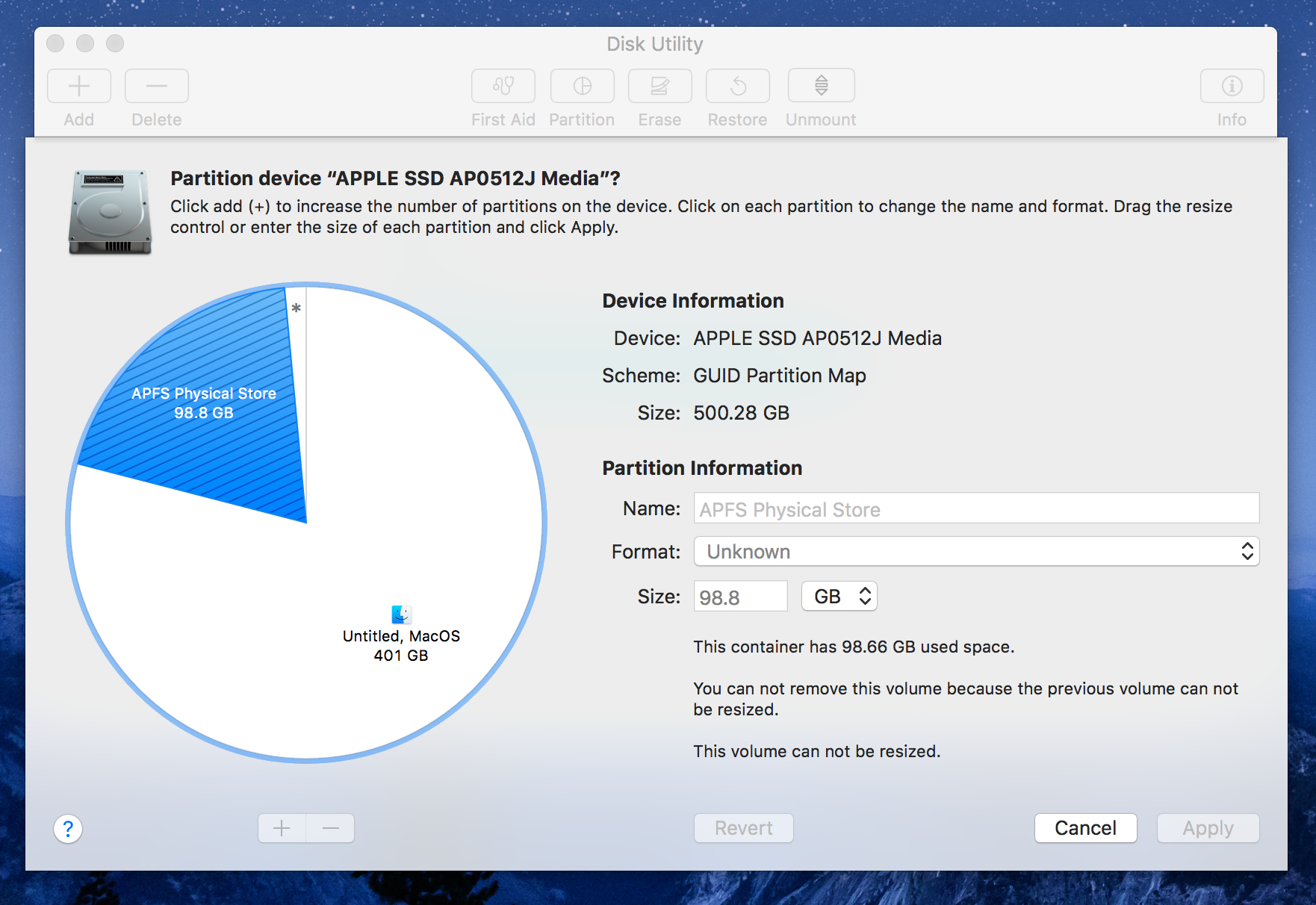Remove the partition with the minus button
This screenshot has height=905, width=1316.
[331, 828]
